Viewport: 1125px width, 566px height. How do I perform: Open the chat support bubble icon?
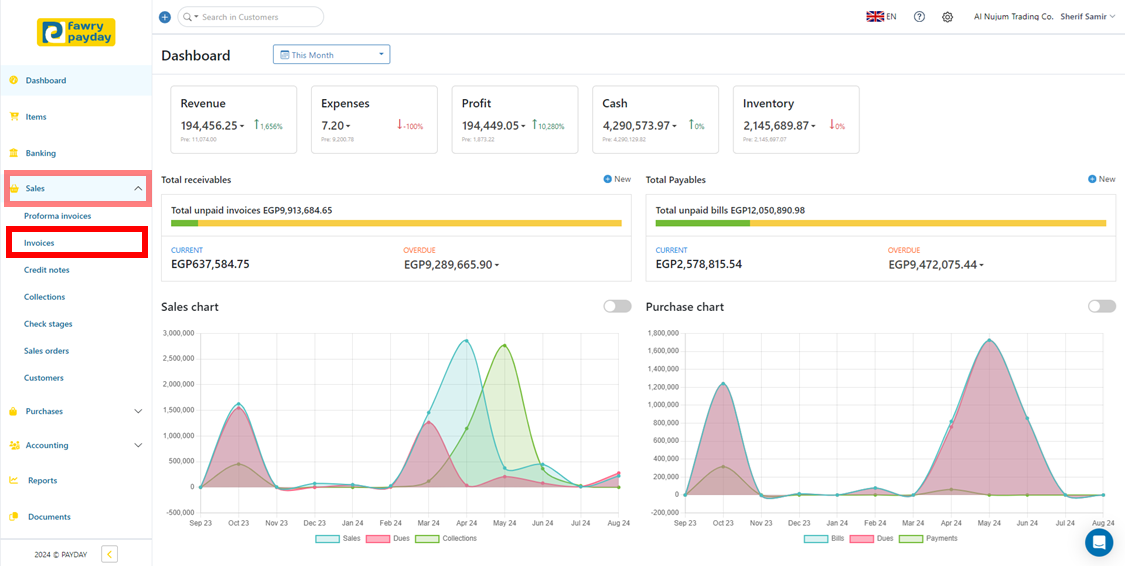(1098, 542)
